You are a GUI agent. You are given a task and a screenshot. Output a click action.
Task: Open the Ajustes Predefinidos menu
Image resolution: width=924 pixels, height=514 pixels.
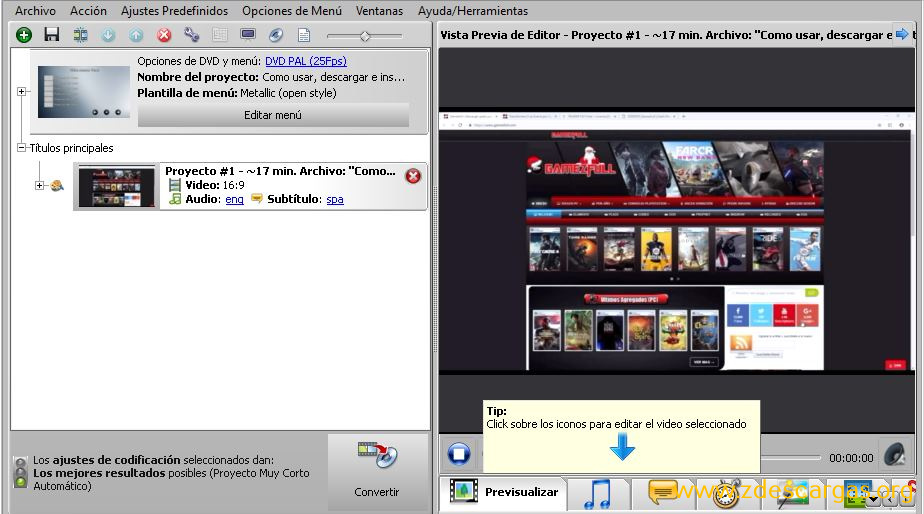[174, 11]
